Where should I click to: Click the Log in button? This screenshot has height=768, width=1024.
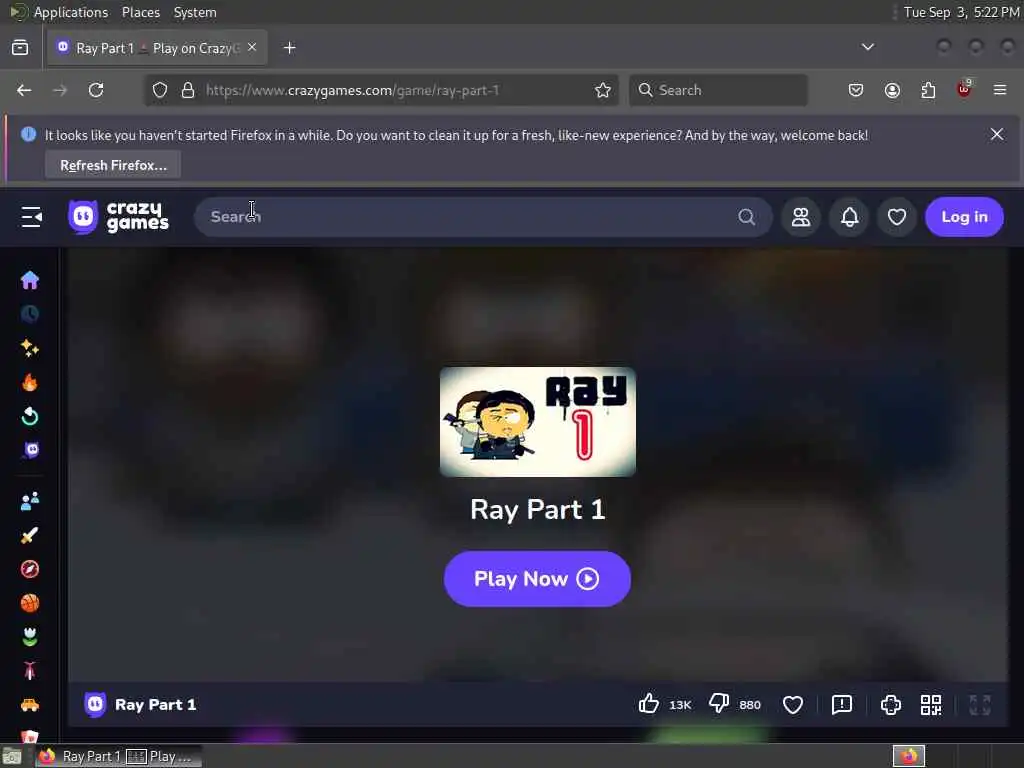tap(964, 217)
